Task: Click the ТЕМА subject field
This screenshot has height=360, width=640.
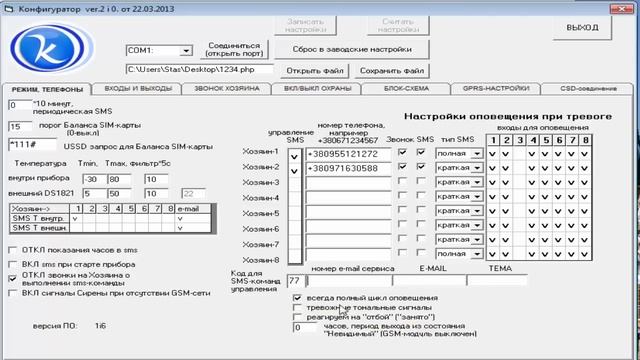Action: 497,281
